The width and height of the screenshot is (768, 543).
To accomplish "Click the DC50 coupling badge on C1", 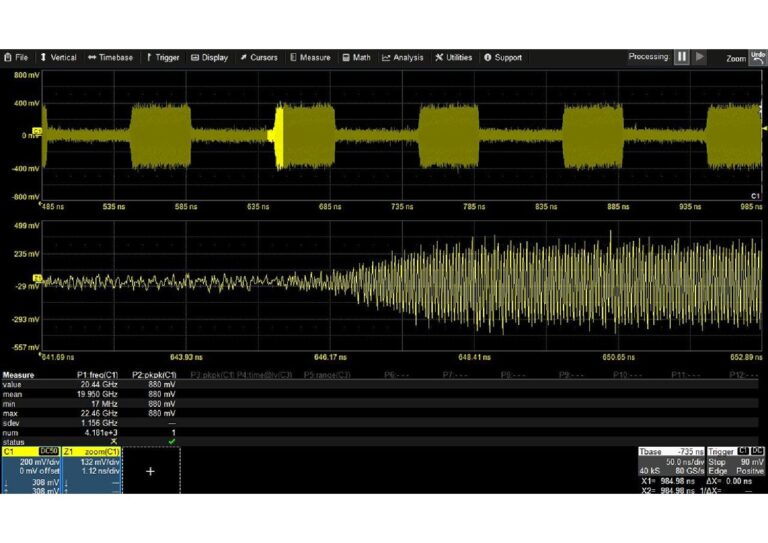I will coord(48,451).
